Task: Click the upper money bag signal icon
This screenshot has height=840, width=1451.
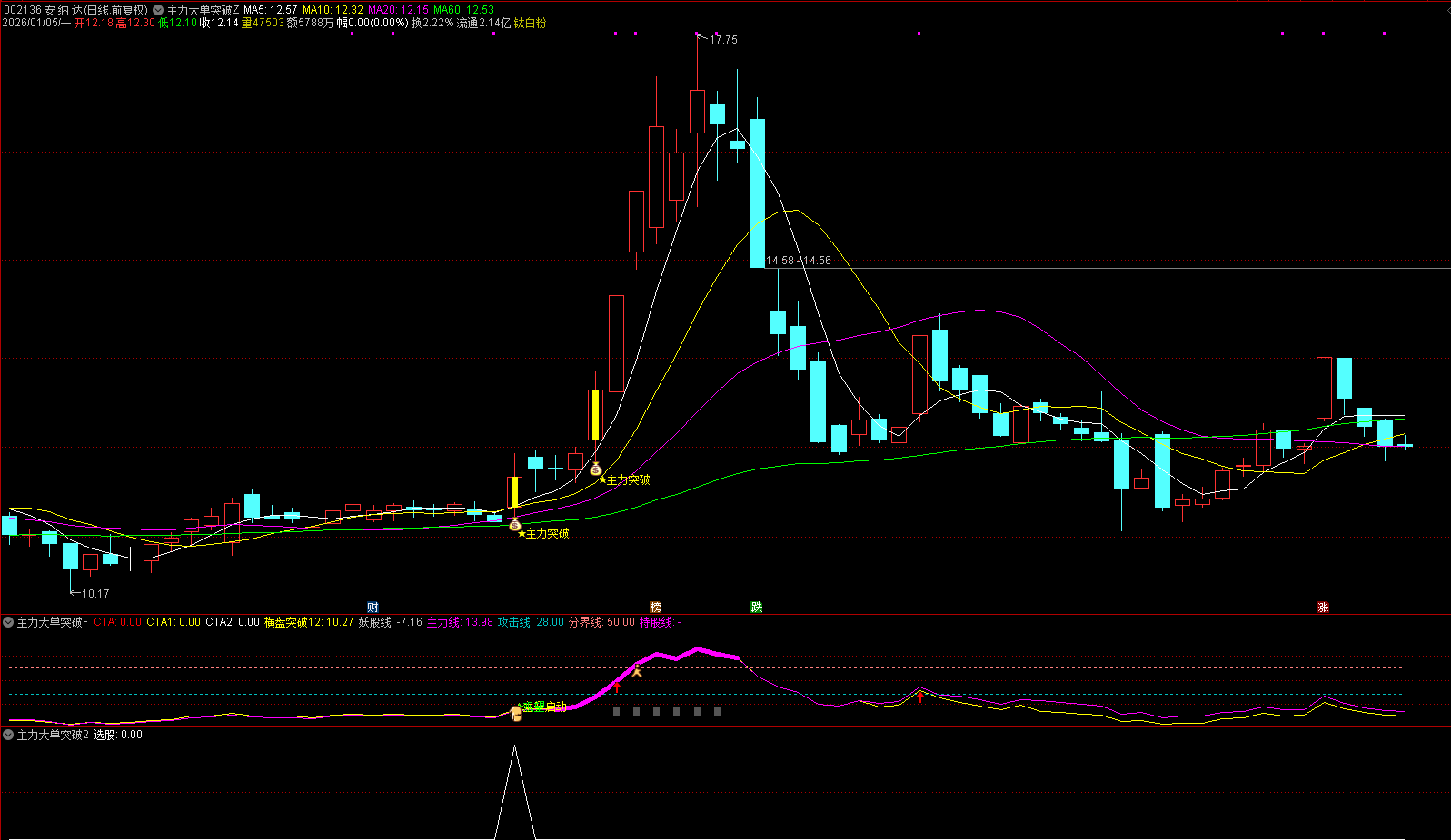Action: pyautogui.click(x=596, y=469)
